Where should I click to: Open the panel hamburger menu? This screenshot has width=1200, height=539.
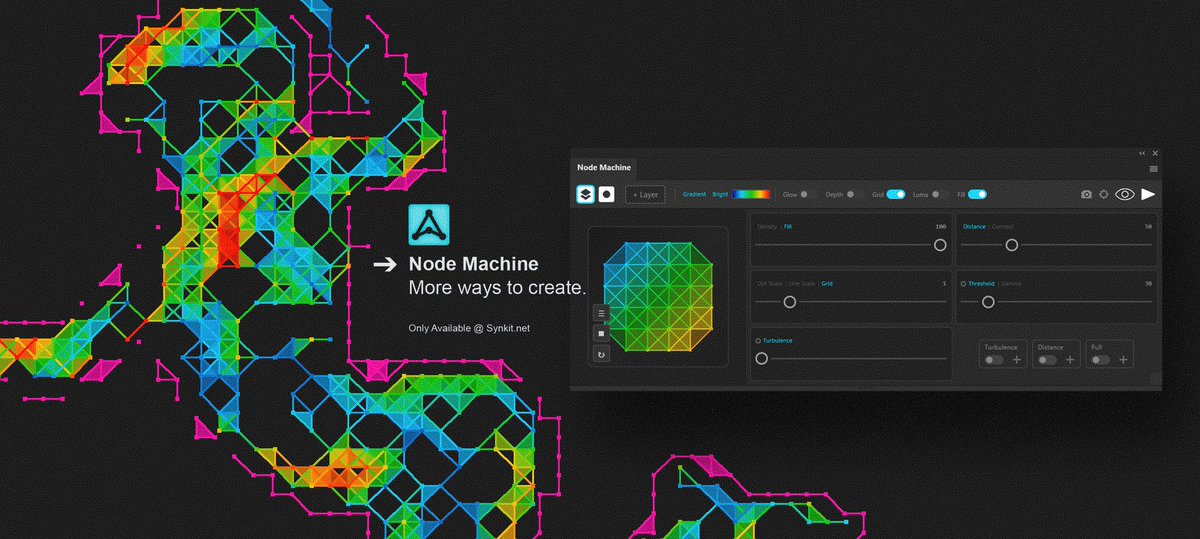pos(1153,170)
